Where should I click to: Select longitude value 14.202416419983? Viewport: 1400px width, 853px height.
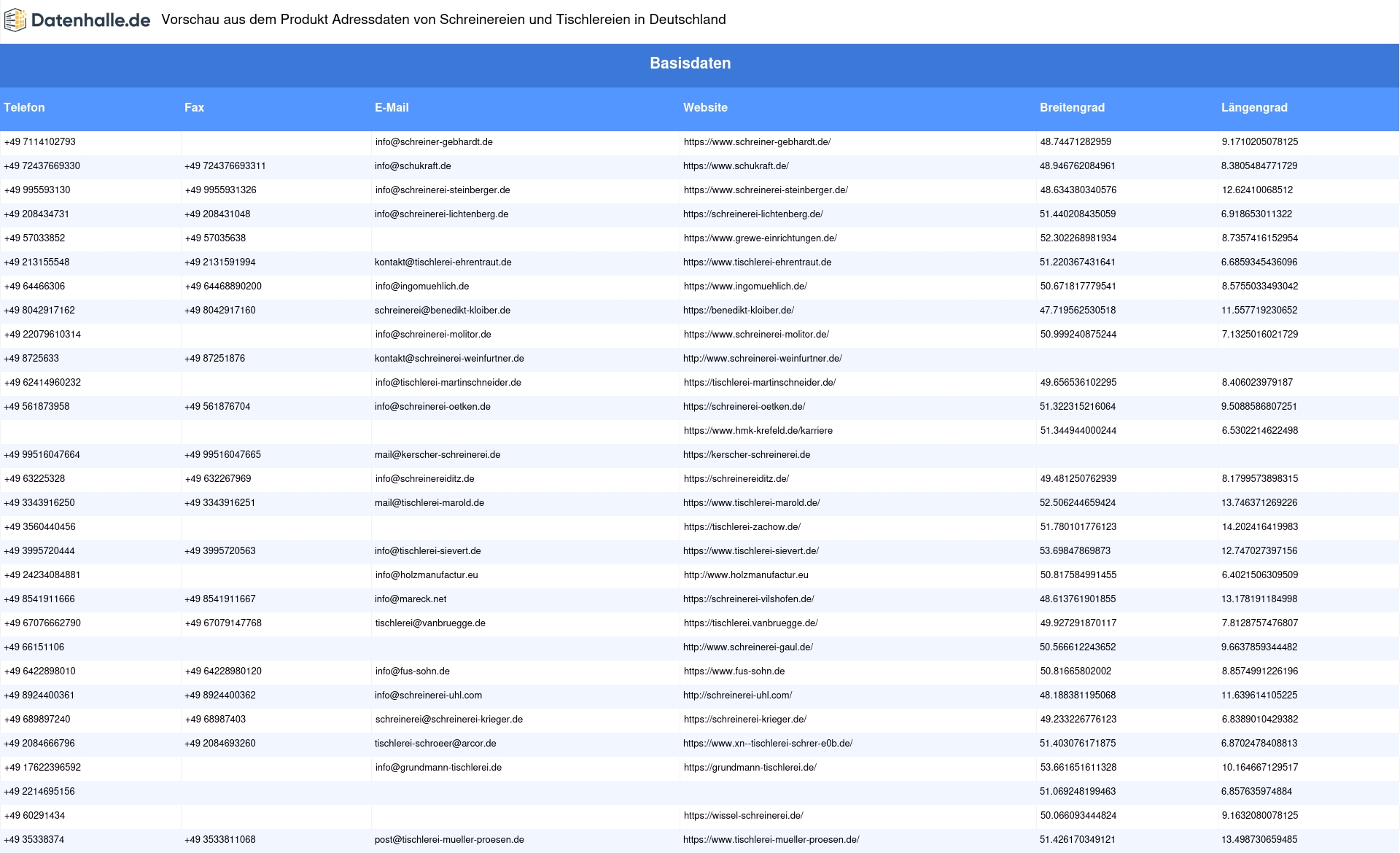[1260, 527]
